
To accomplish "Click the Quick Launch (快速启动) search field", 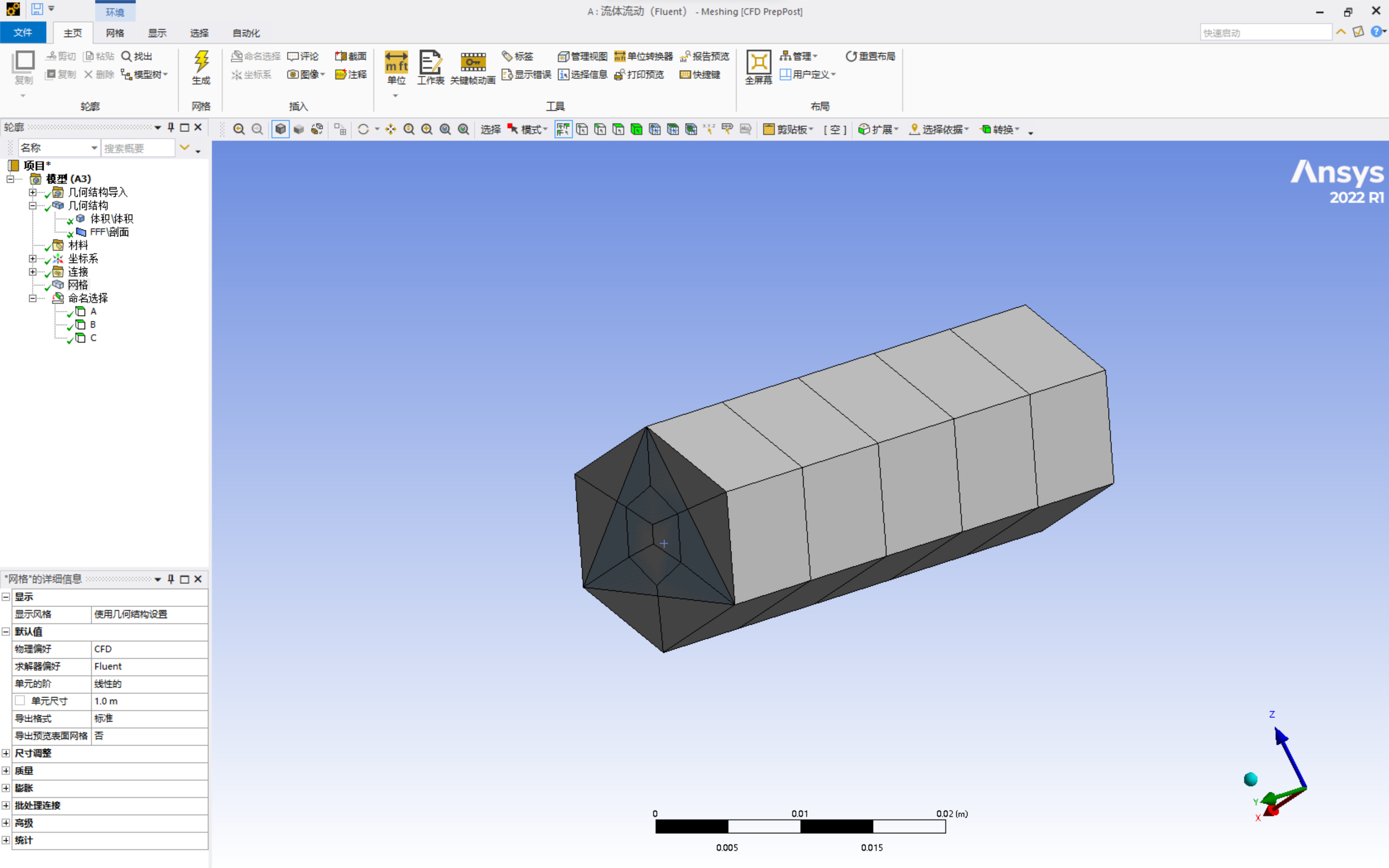I will (x=1265, y=33).
